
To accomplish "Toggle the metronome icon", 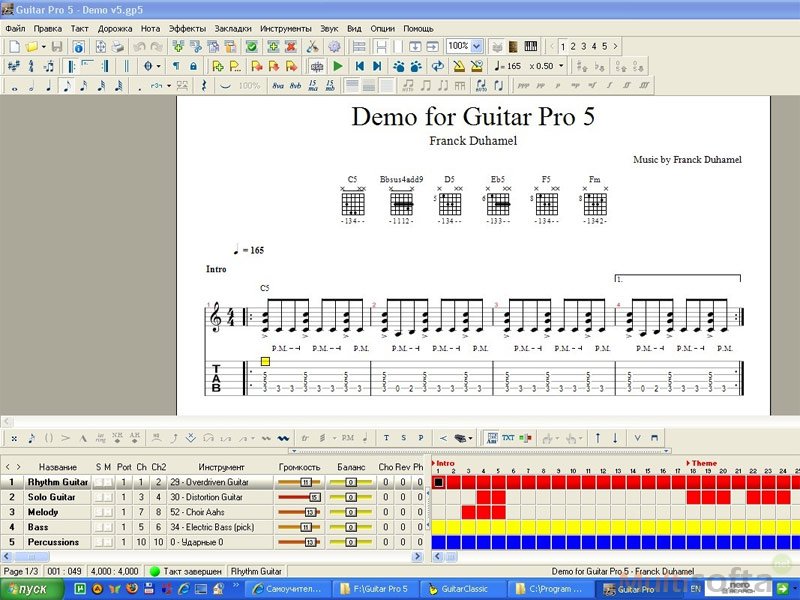I will coord(459,66).
